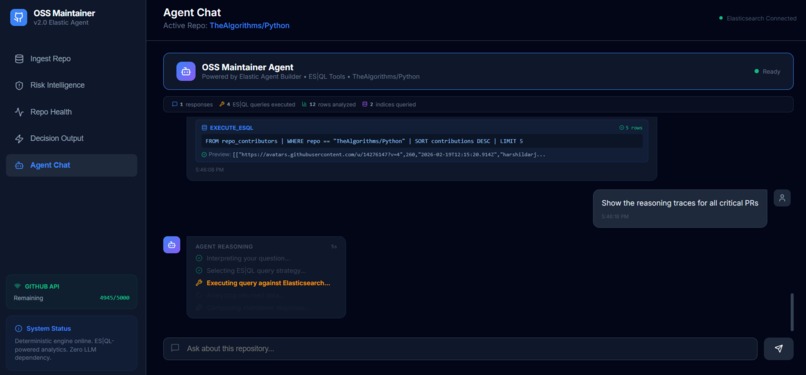Image resolution: width=806 pixels, height=375 pixels.
Task: Click the check icon beside 'Interpreting your question'
Action: 199,258
